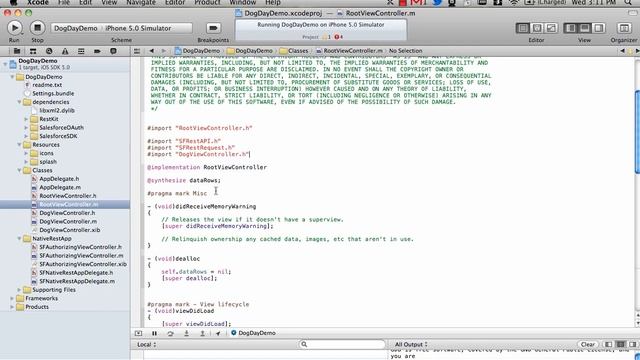
Task: Expand the SalesforceSDK folder
Action: [x=26, y=136]
